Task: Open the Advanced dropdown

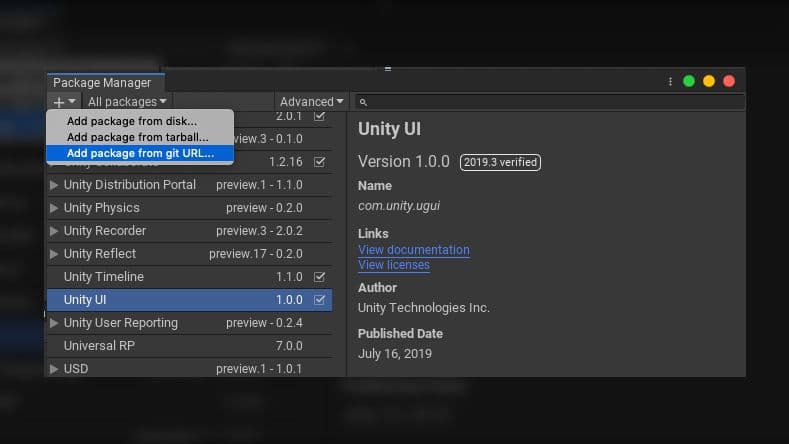Action: tap(312, 102)
